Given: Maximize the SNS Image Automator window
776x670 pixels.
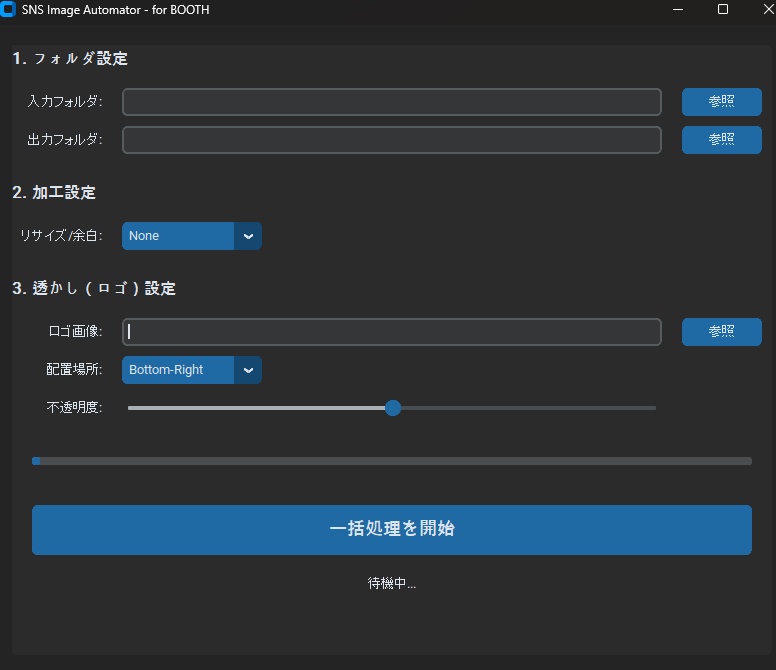Looking at the screenshot, I should 723,9.
